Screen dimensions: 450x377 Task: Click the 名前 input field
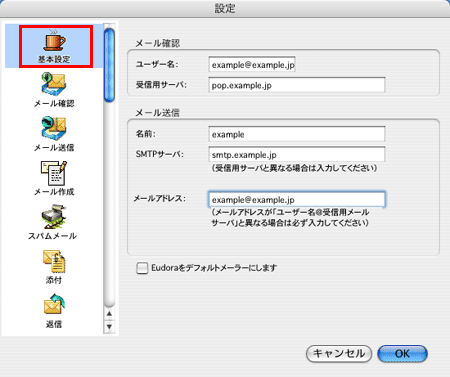[297, 134]
